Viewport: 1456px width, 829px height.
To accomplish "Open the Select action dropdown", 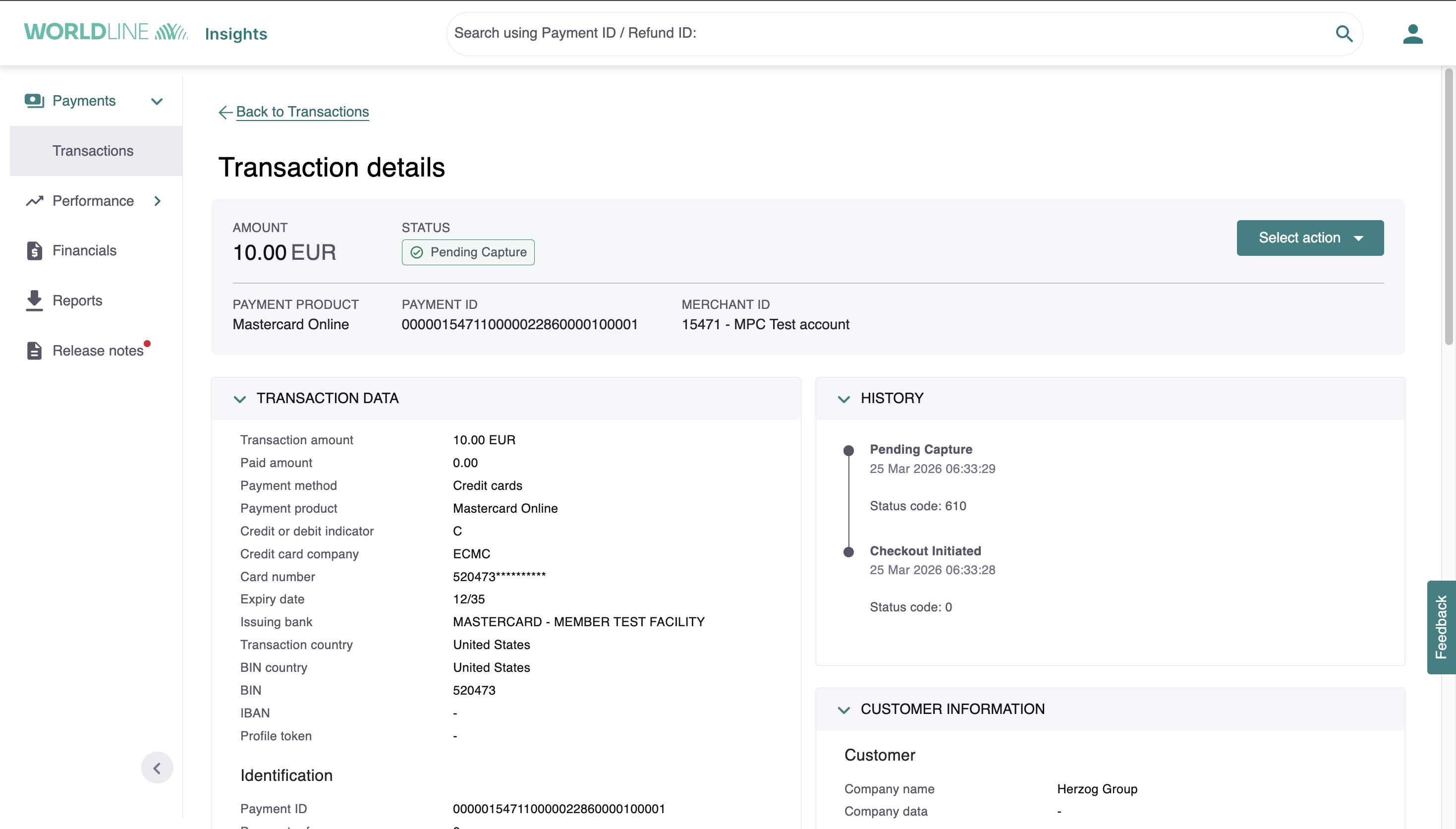I will click(x=1310, y=238).
